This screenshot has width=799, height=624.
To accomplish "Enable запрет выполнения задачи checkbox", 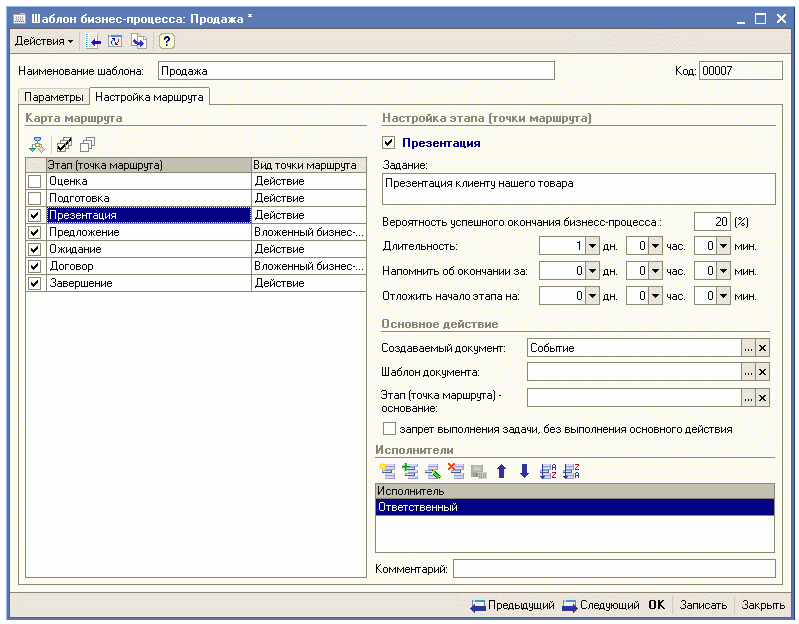I will tap(389, 429).
